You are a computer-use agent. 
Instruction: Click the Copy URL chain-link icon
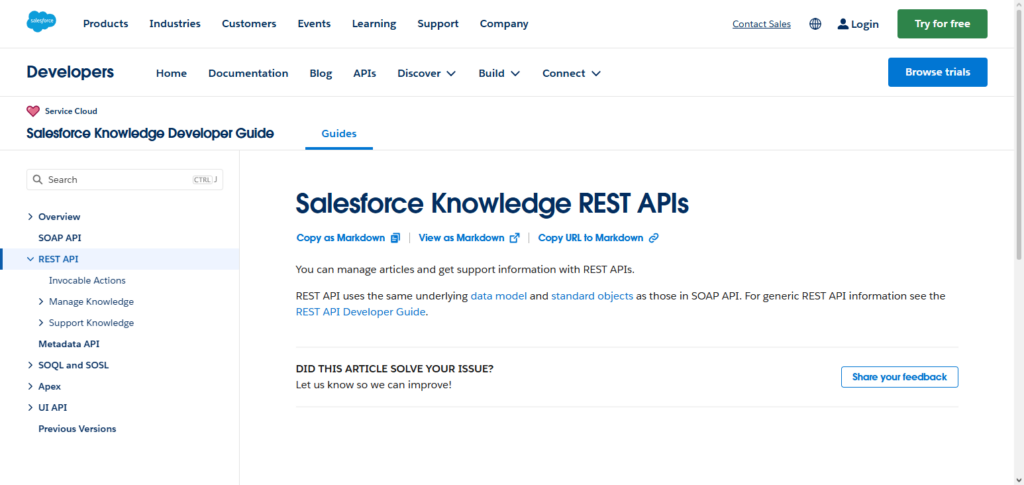pyautogui.click(x=654, y=238)
